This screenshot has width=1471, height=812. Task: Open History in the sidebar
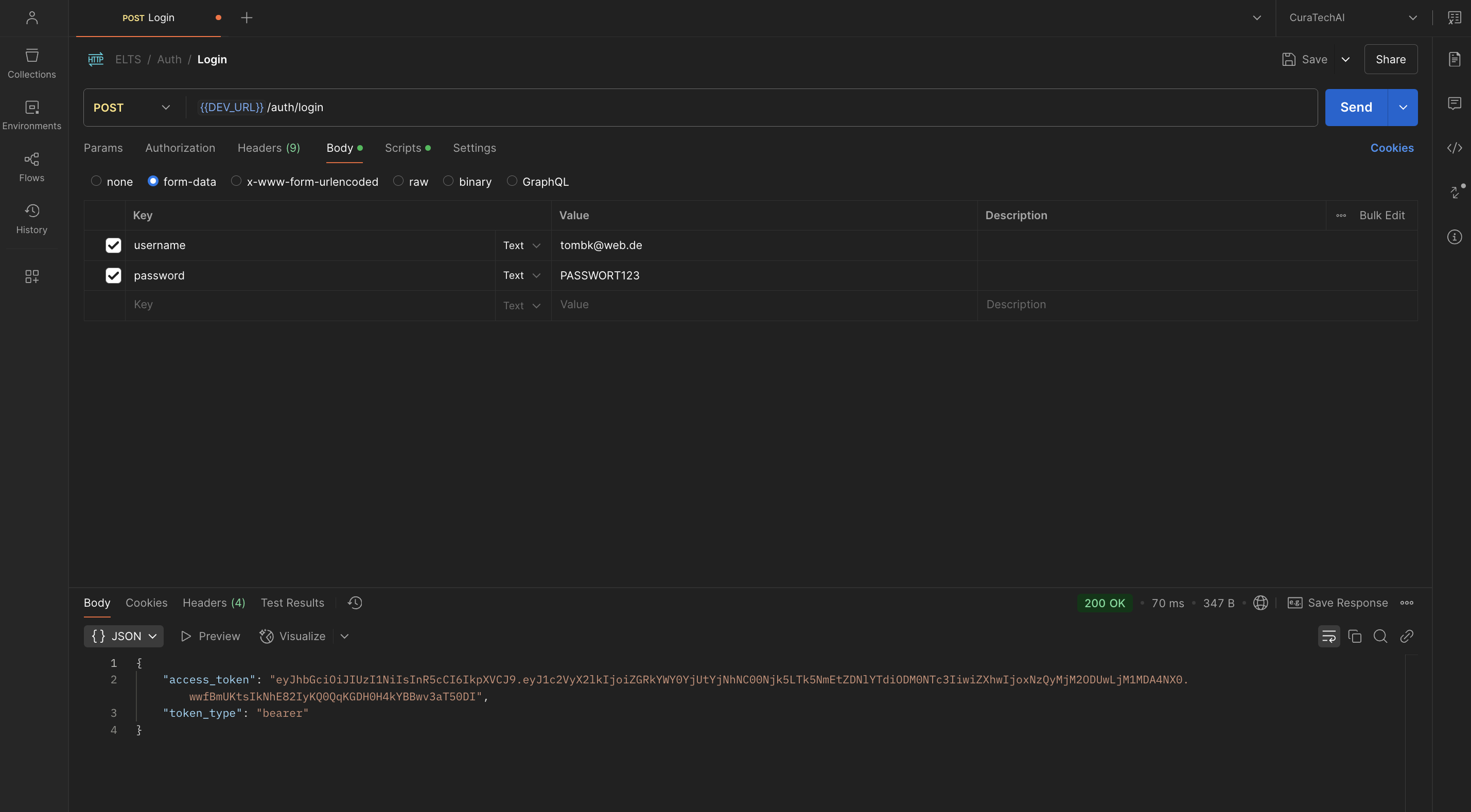pyautogui.click(x=32, y=219)
